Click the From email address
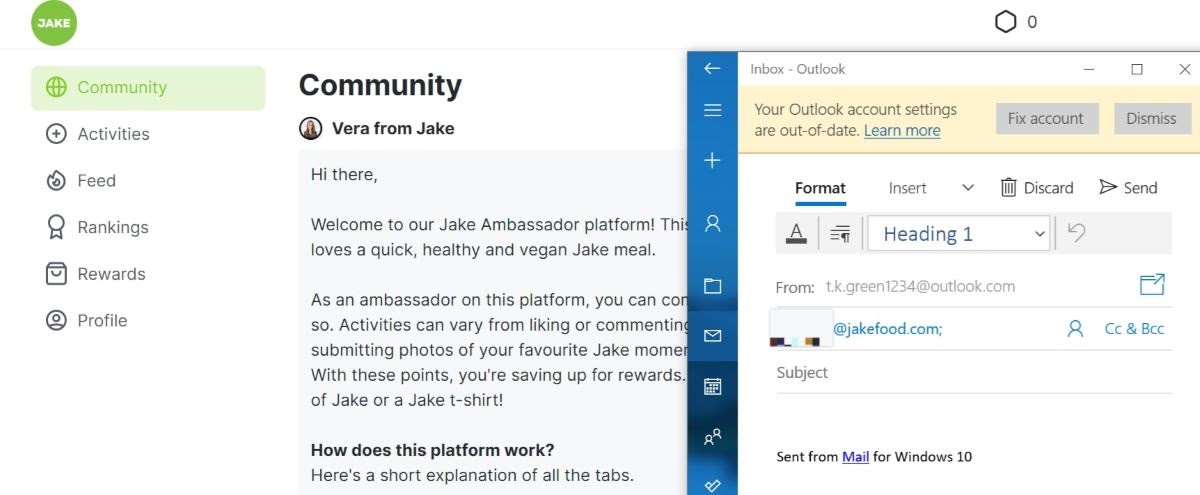The image size is (1200, 495). coord(920,286)
